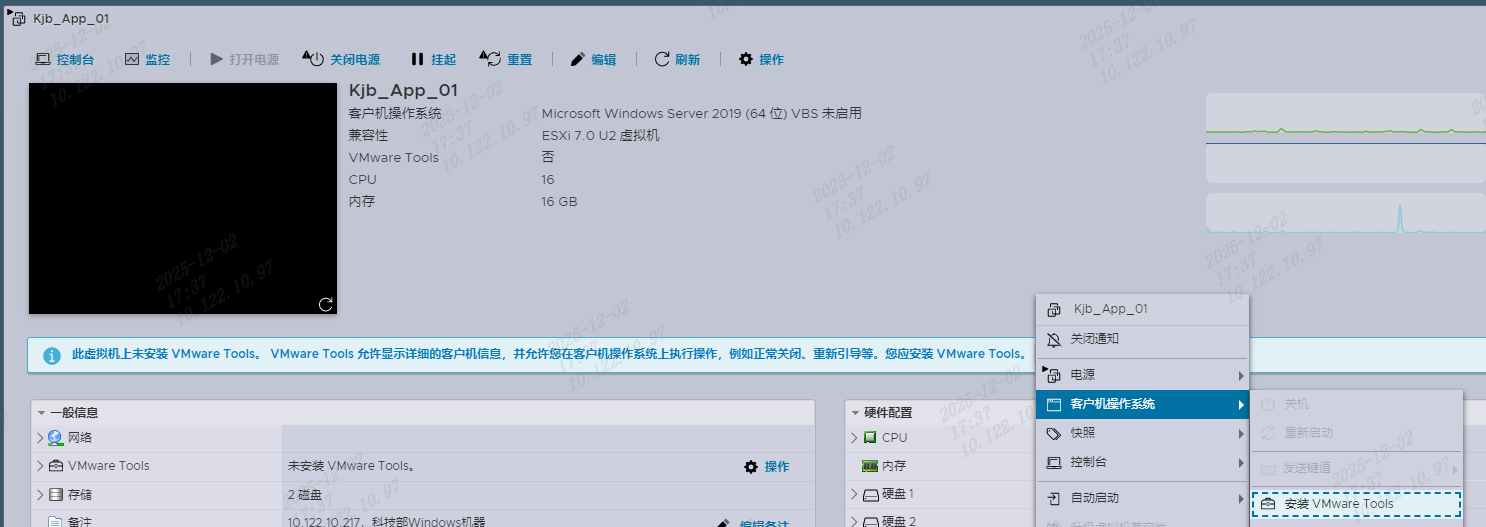Click the ESXi 7.0 U2 虚拟机 text
Viewport: 1486px width, 527px height.
[x=601, y=136]
